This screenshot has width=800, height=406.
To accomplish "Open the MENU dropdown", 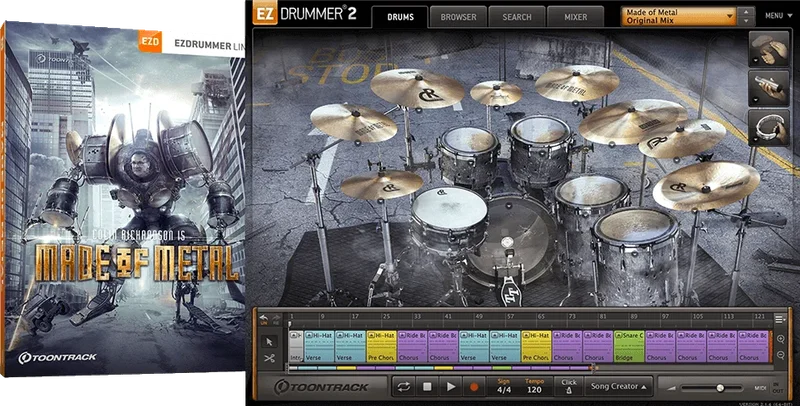I will click(777, 16).
